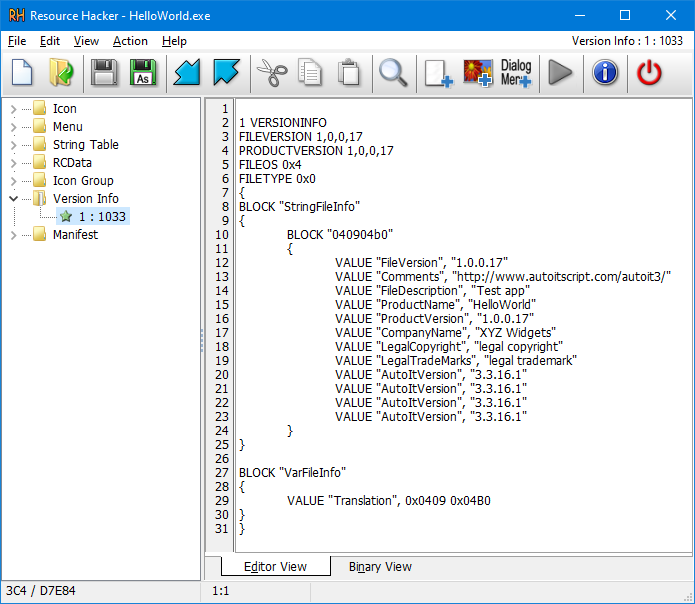Image resolution: width=695 pixels, height=604 pixels.
Task: Click the FileDescription "Test app" line
Action: (x=432, y=291)
